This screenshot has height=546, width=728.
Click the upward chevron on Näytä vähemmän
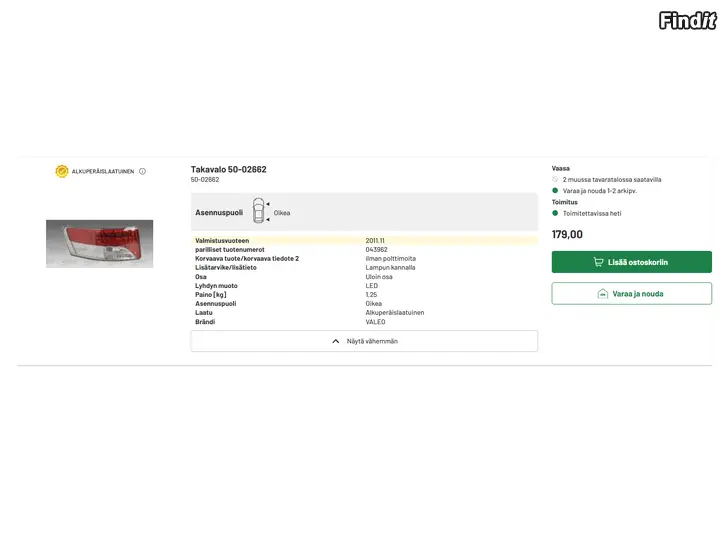[336, 341]
